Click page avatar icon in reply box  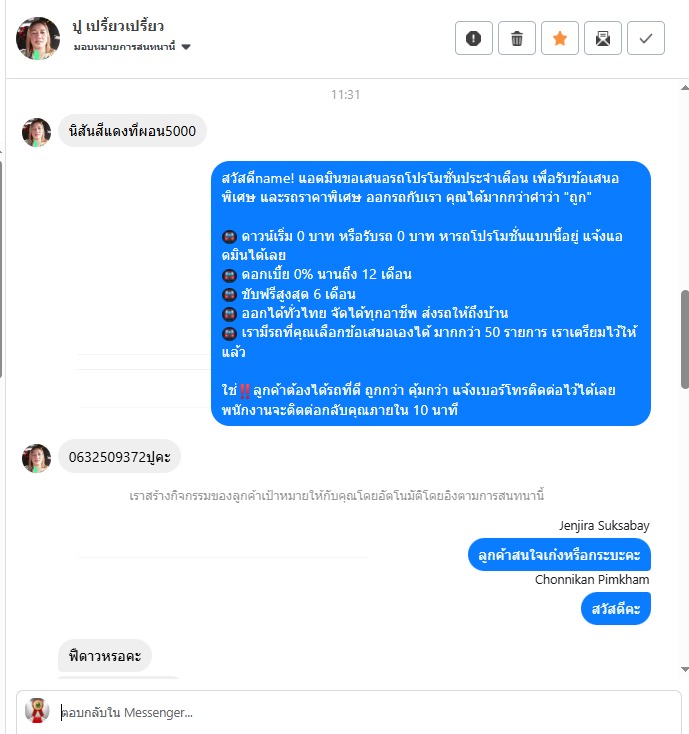pyautogui.click(x=37, y=711)
